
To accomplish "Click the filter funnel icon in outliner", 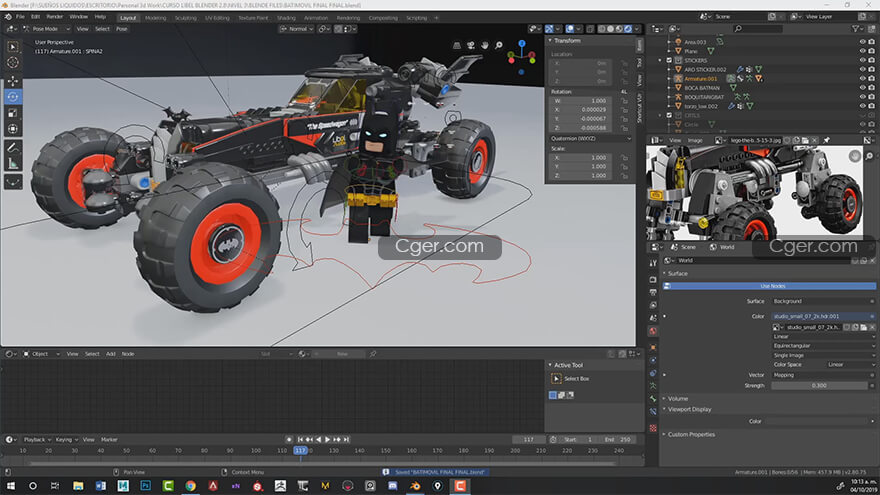I will pos(856,29).
